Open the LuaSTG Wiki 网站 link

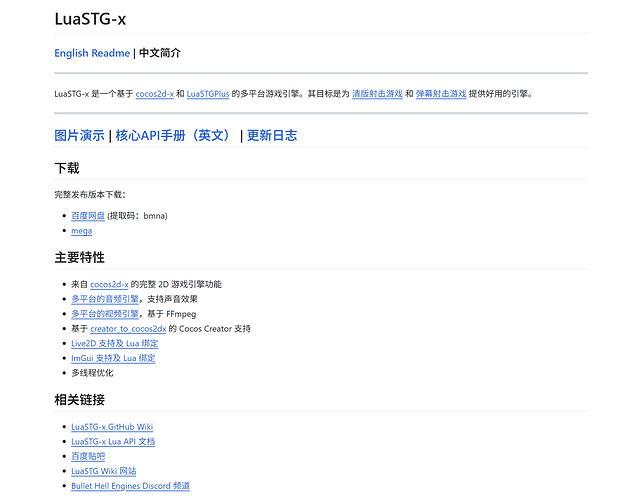point(104,471)
